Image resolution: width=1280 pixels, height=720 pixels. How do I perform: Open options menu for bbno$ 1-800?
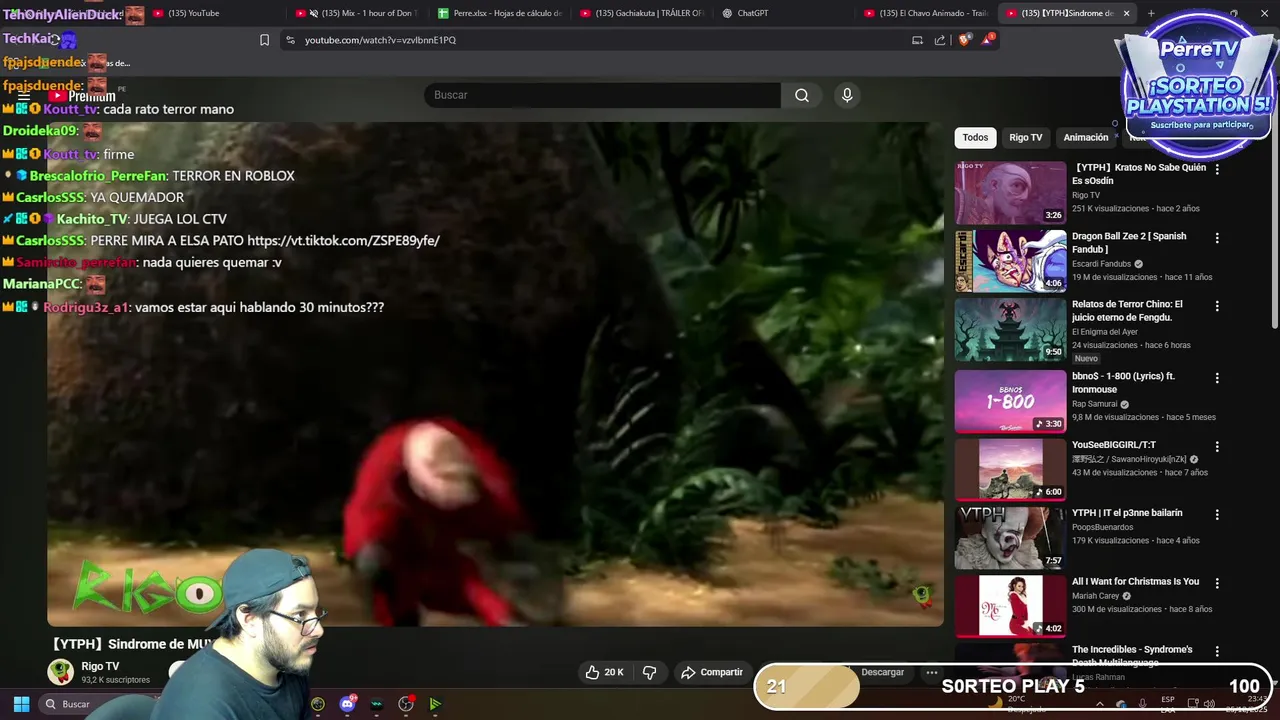tap(1217, 378)
